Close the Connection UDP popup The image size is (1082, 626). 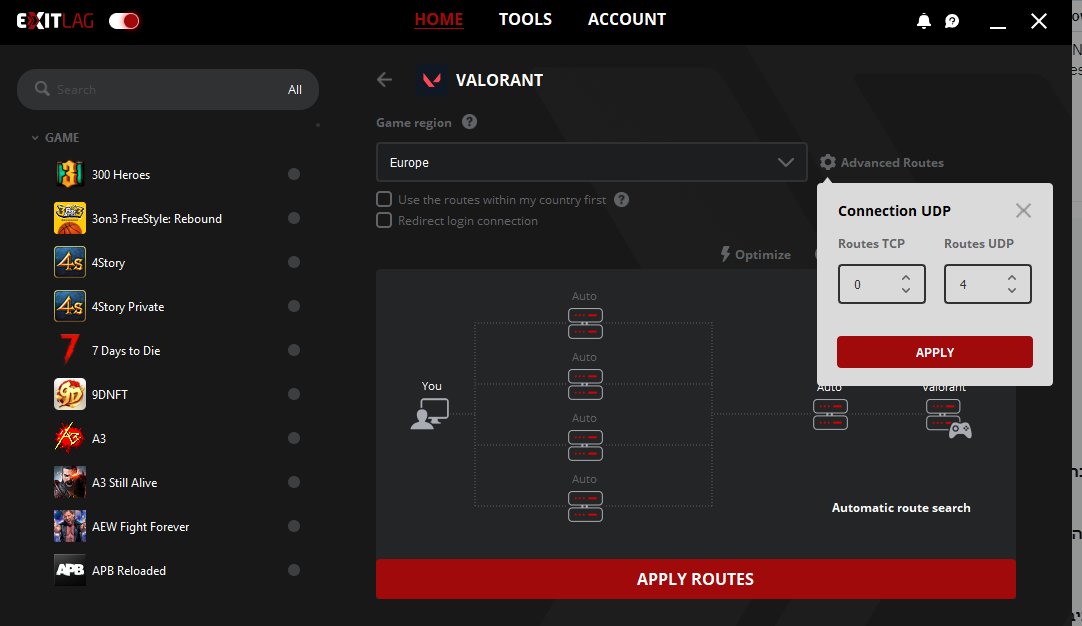click(x=1023, y=211)
